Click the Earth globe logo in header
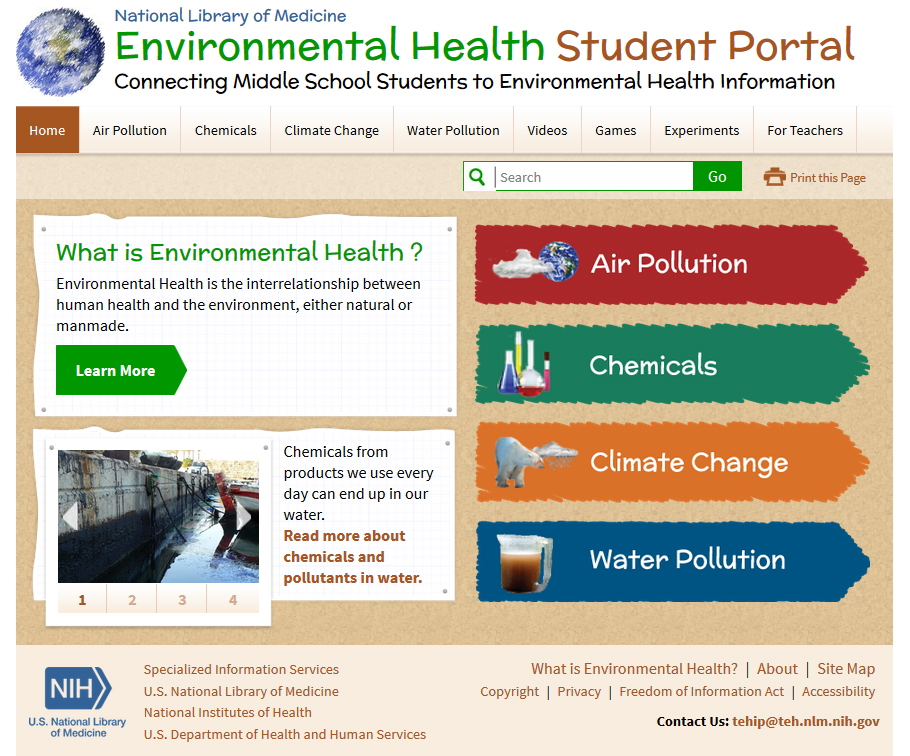This screenshot has height=756, width=910. (x=60, y=52)
